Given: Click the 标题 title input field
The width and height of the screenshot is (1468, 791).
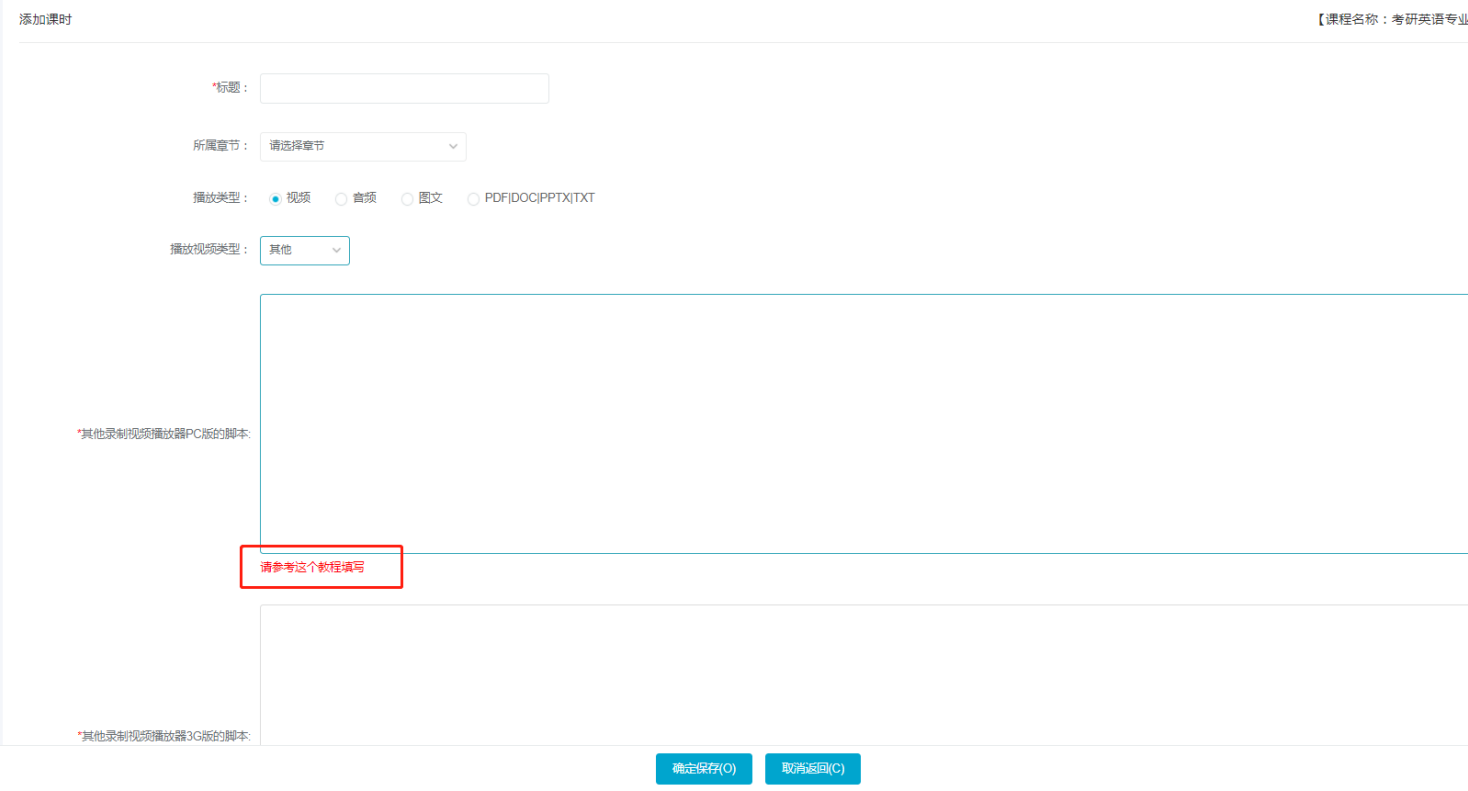Looking at the screenshot, I should coord(404,88).
